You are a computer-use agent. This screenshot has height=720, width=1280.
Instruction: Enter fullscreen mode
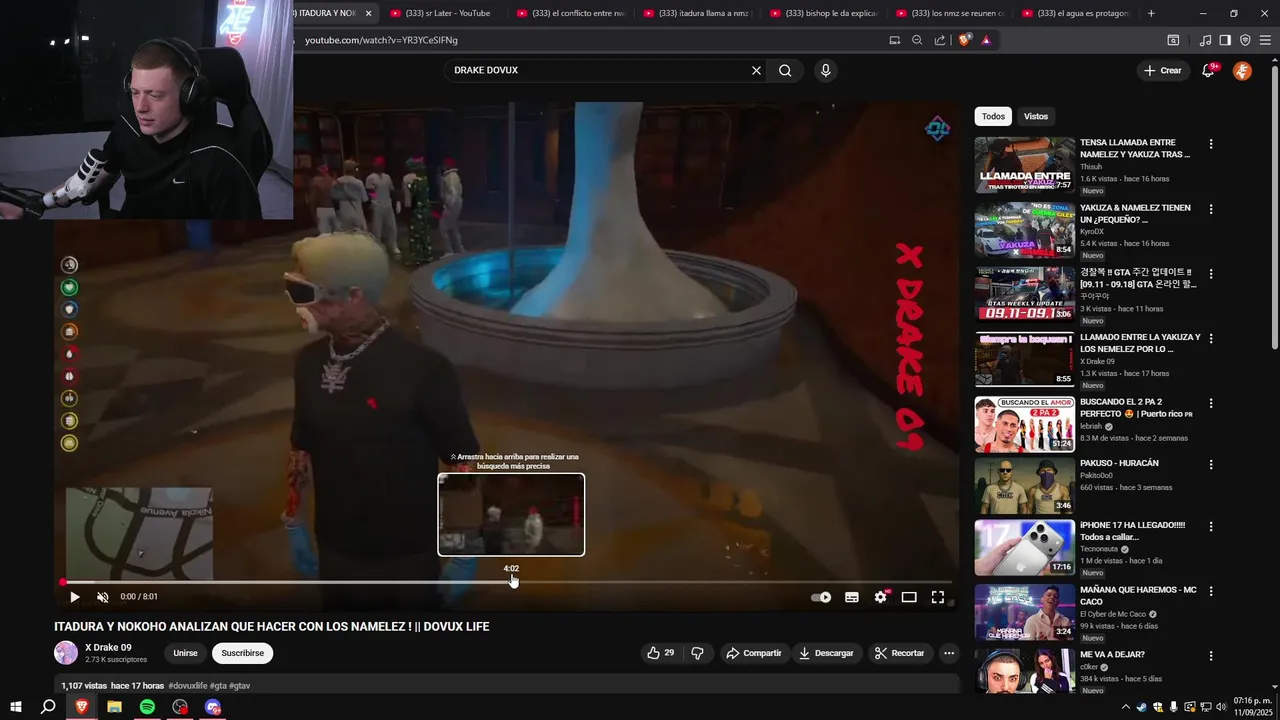[938, 597]
